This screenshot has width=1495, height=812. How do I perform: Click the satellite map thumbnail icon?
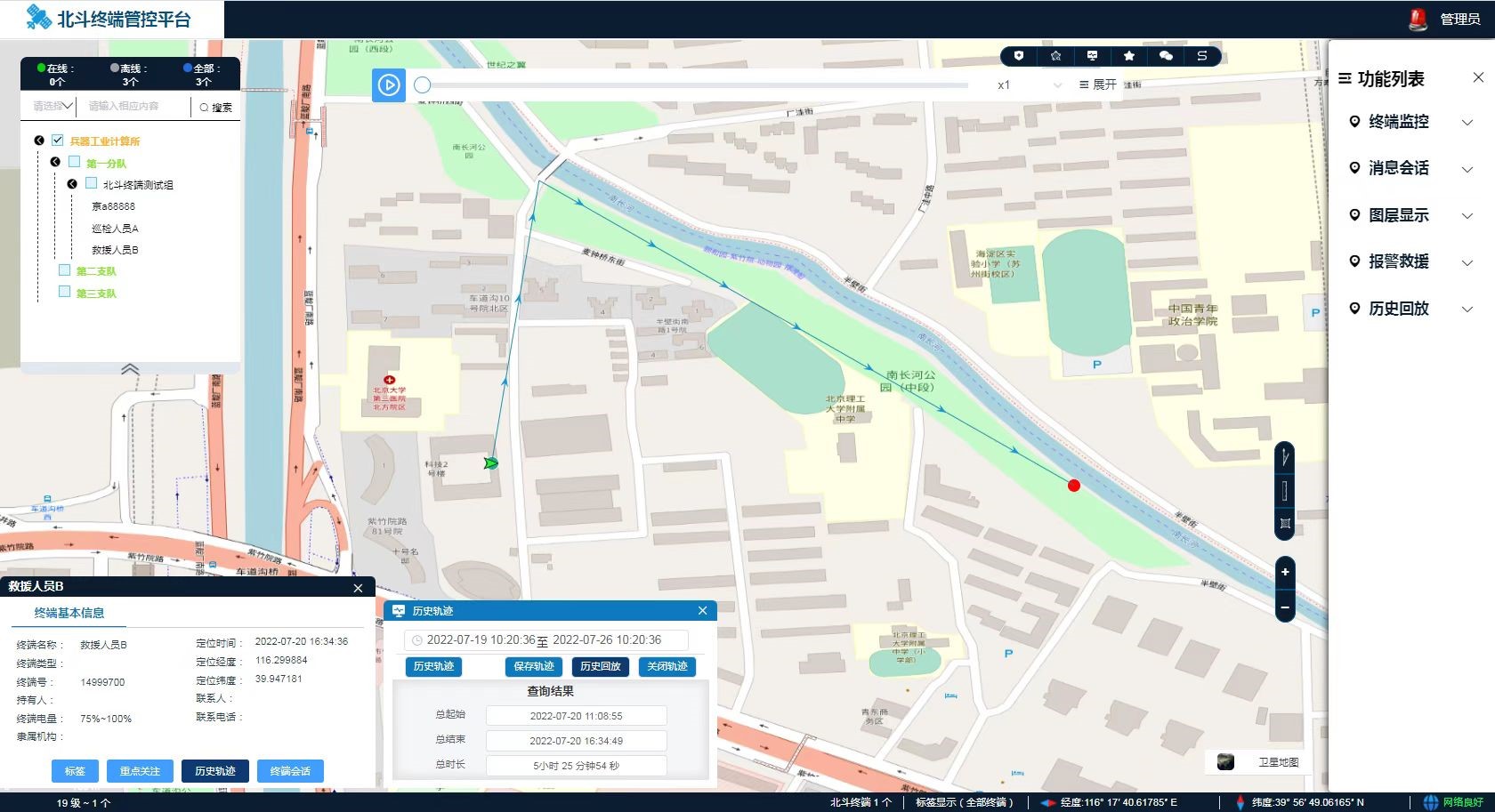[1225, 762]
